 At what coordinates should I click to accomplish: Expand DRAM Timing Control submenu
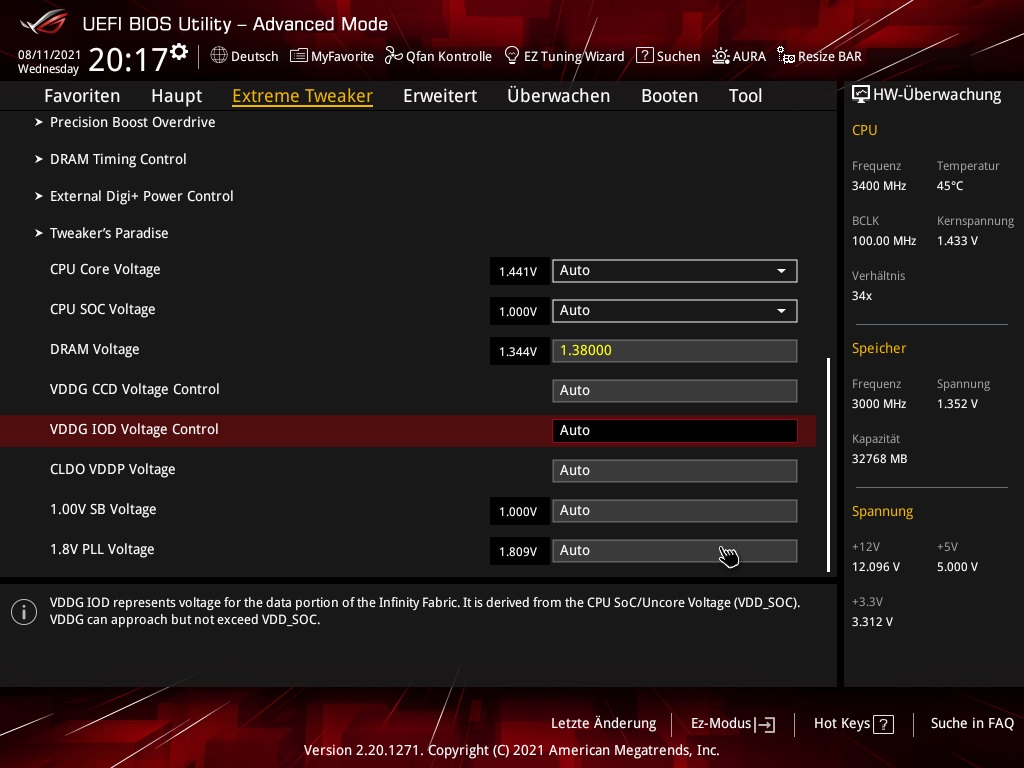tap(118, 159)
